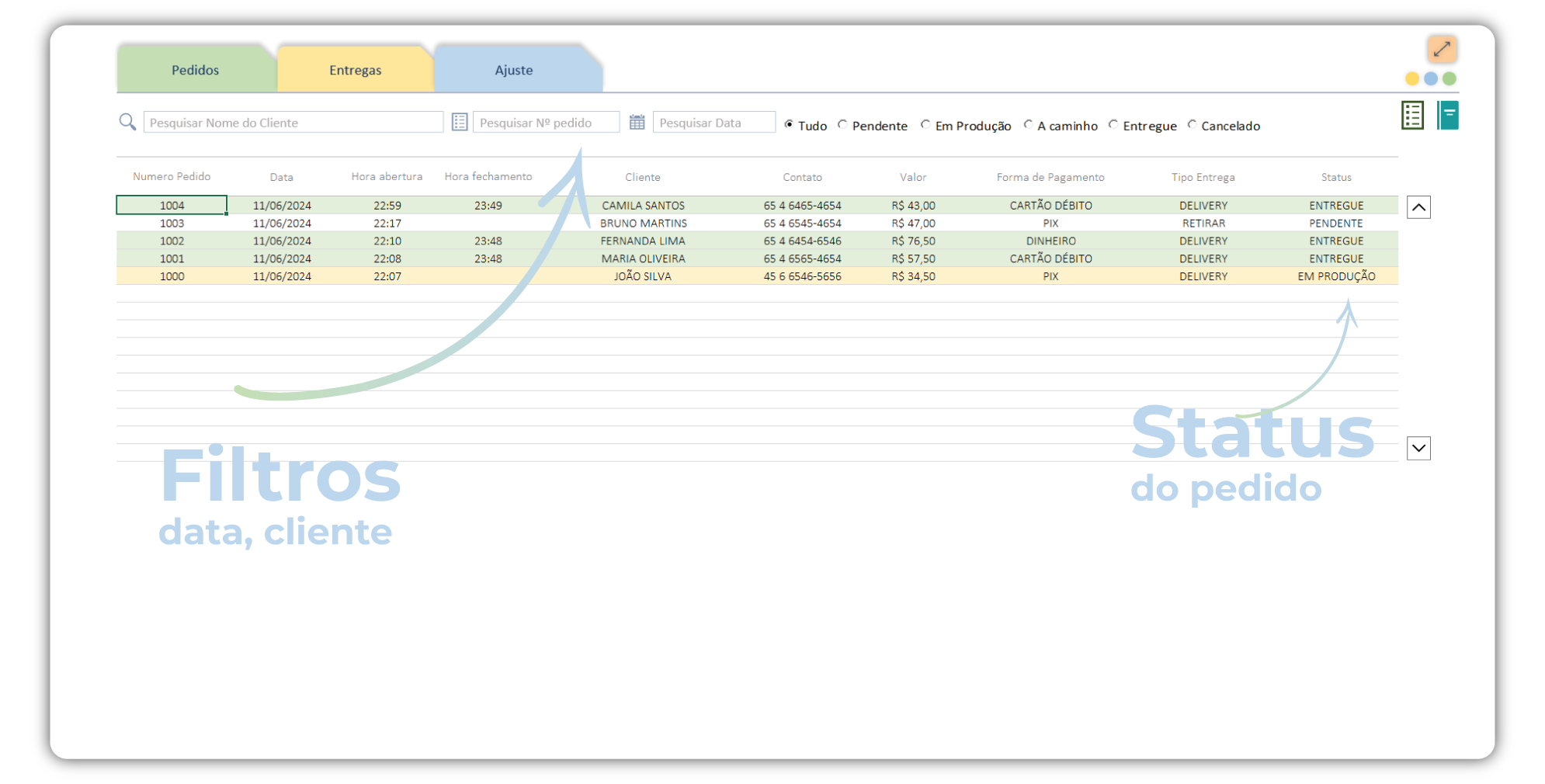Select order number 1003 cell
The width and height of the screenshot is (1545, 784).
coord(172,224)
